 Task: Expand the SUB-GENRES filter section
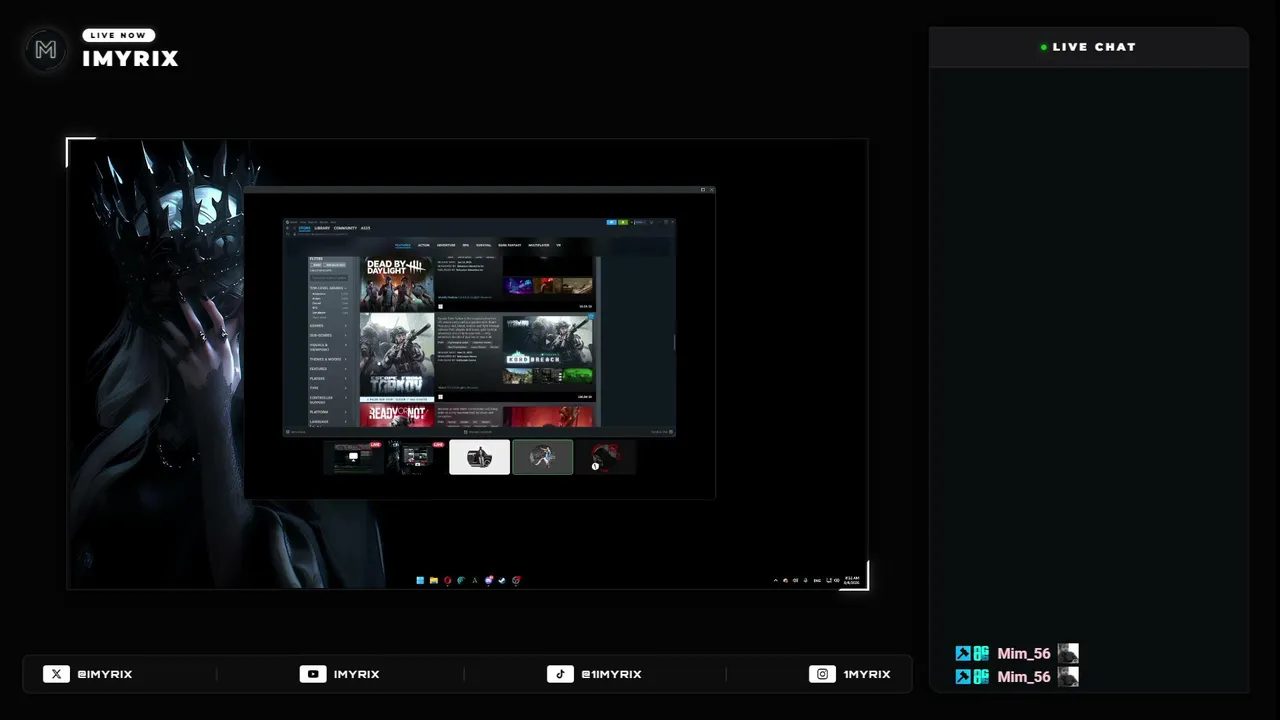[328, 335]
